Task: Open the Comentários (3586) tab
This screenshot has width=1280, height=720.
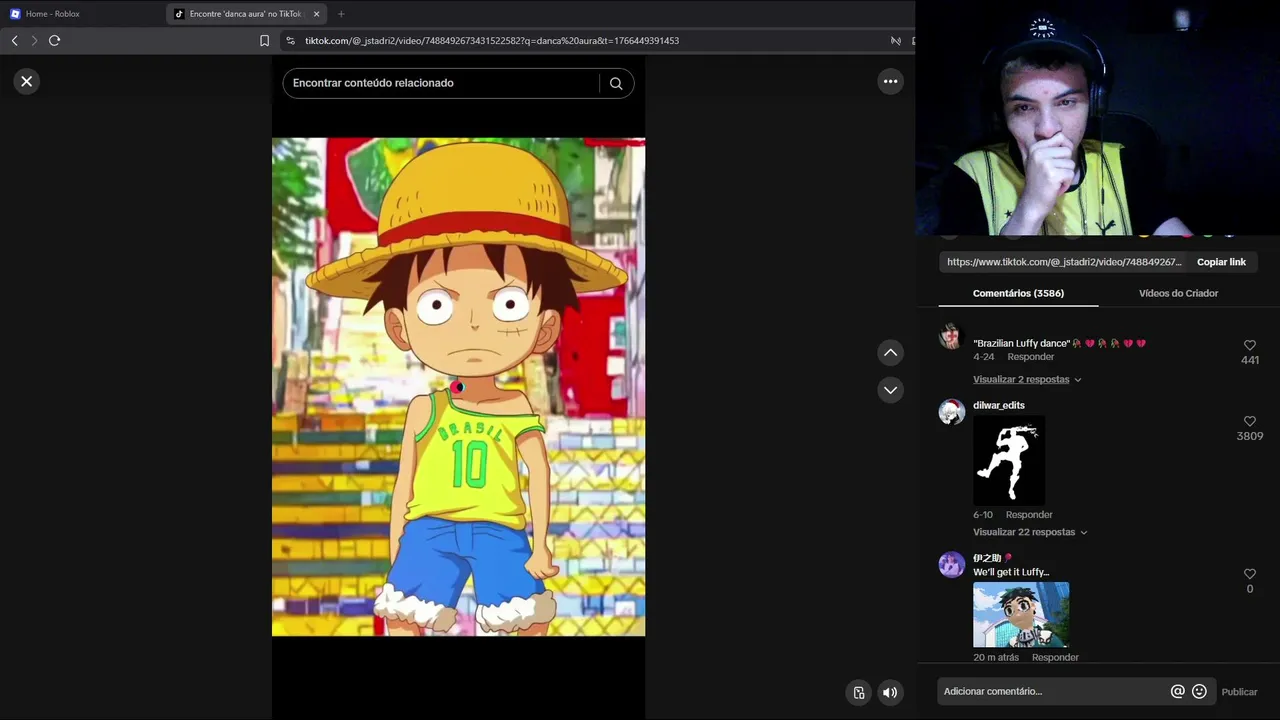Action: tap(1018, 293)
